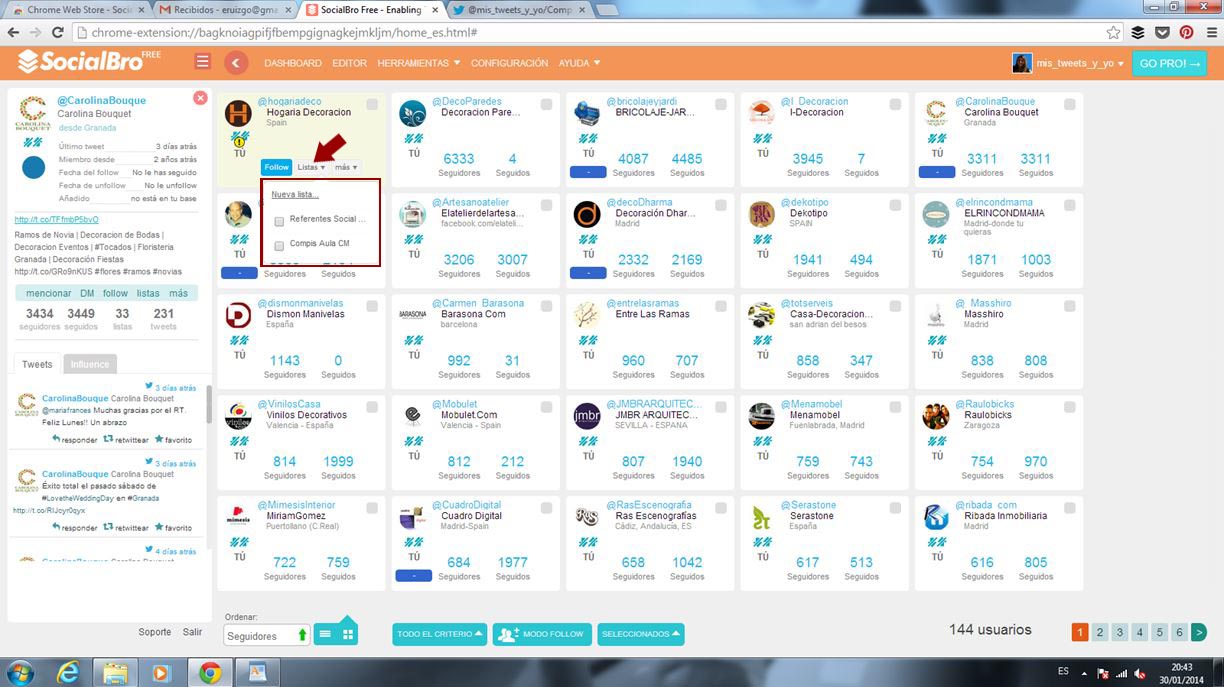Expand the Seleccionados menu
The image size is (1224, 687).
coord(640,634)
